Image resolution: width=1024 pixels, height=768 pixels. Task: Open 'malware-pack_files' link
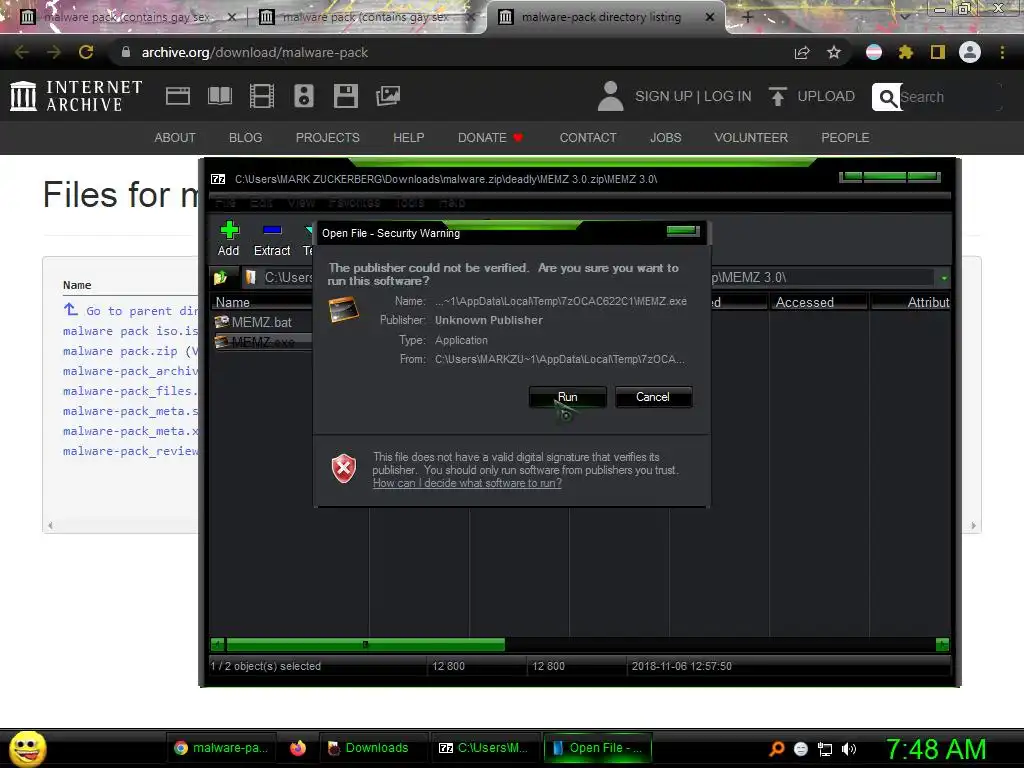tap(131, 391)
